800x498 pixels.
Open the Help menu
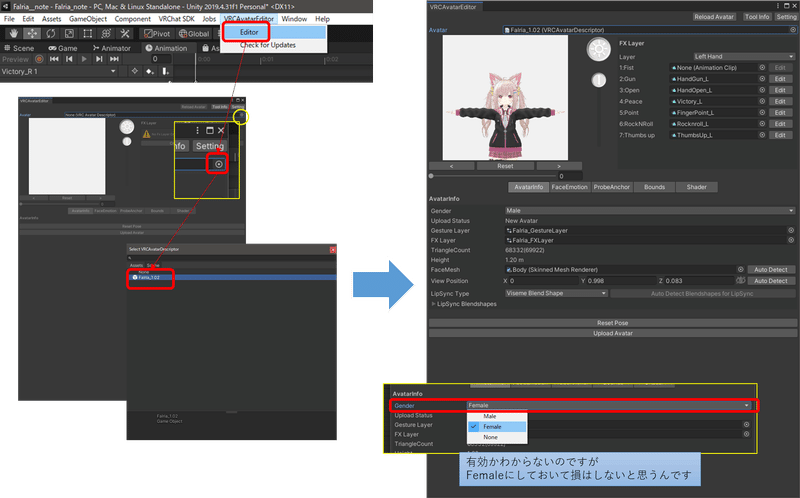point(322,19)
